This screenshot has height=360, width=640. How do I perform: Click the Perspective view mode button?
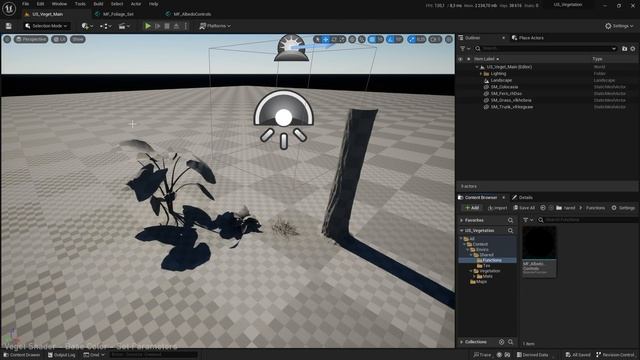[31, 39]
